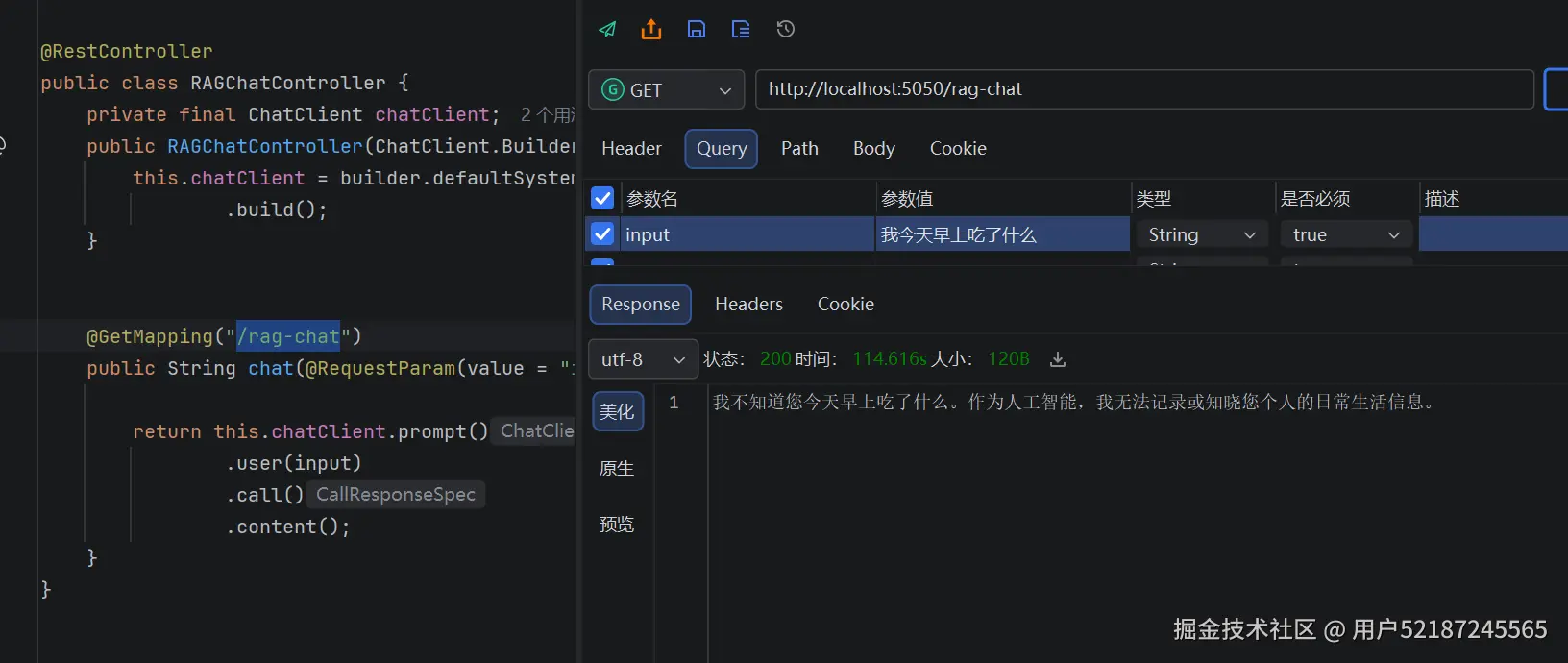Switch to the 预览 preview view

point(617,524)
